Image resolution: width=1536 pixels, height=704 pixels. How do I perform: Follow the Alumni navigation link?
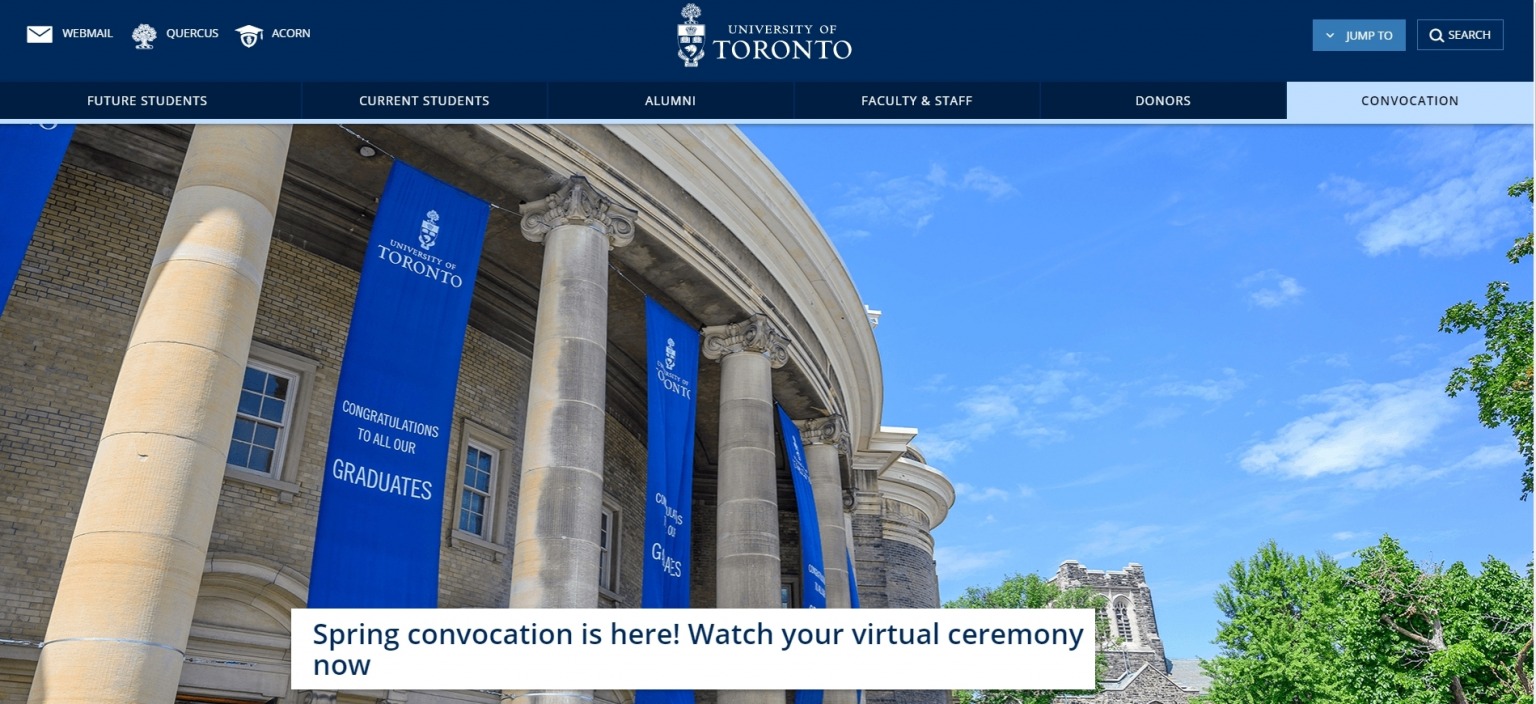pos(669,100)
